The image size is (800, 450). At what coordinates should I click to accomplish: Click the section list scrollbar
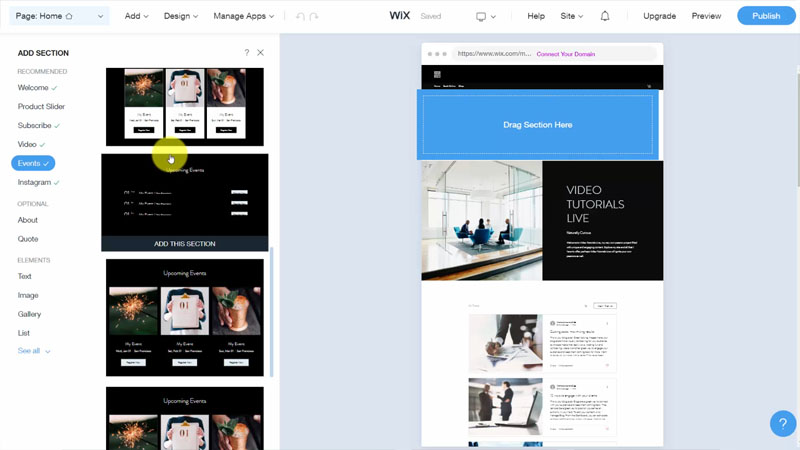271,310
